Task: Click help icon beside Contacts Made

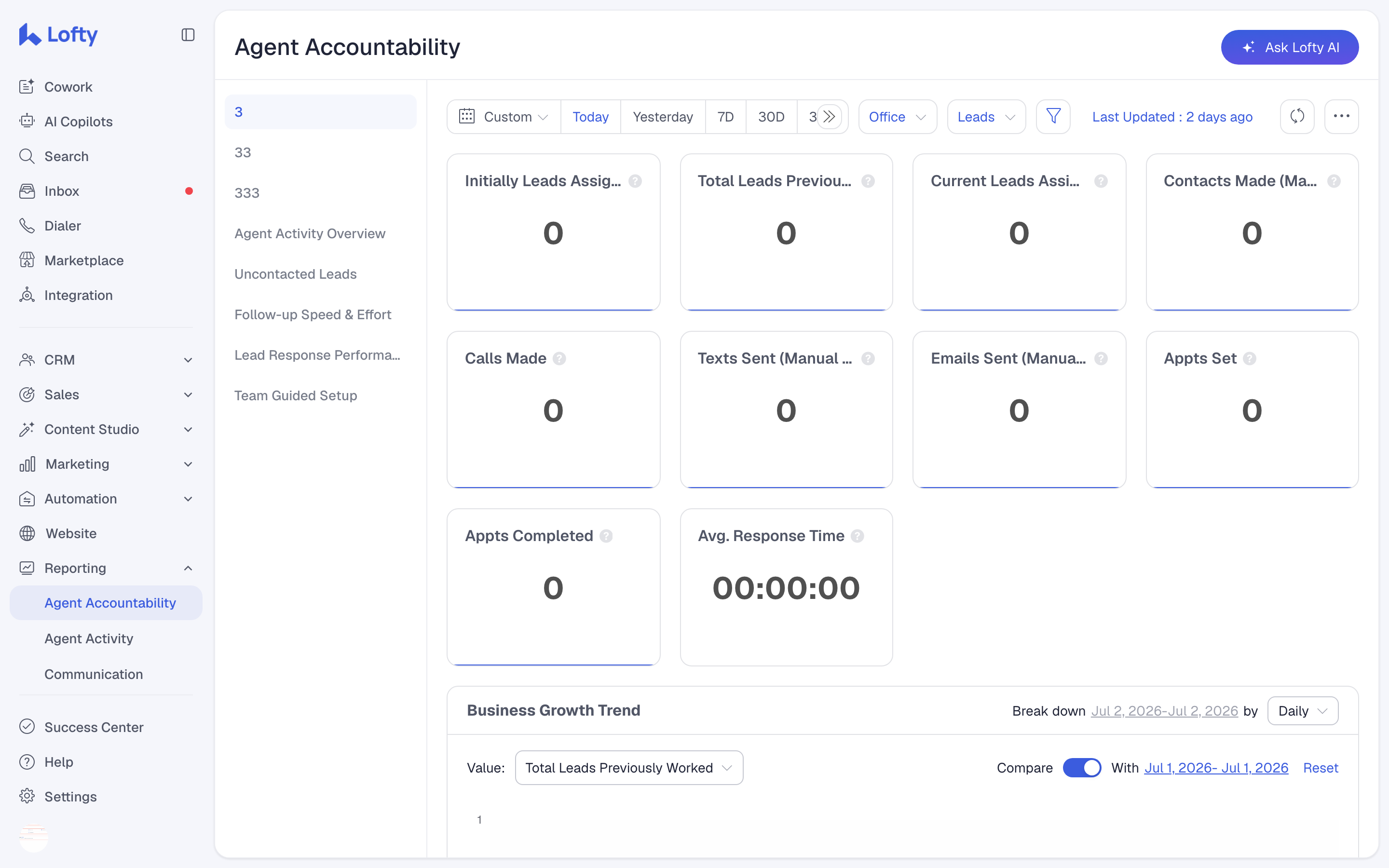Action: click(x=1334, y=181)
